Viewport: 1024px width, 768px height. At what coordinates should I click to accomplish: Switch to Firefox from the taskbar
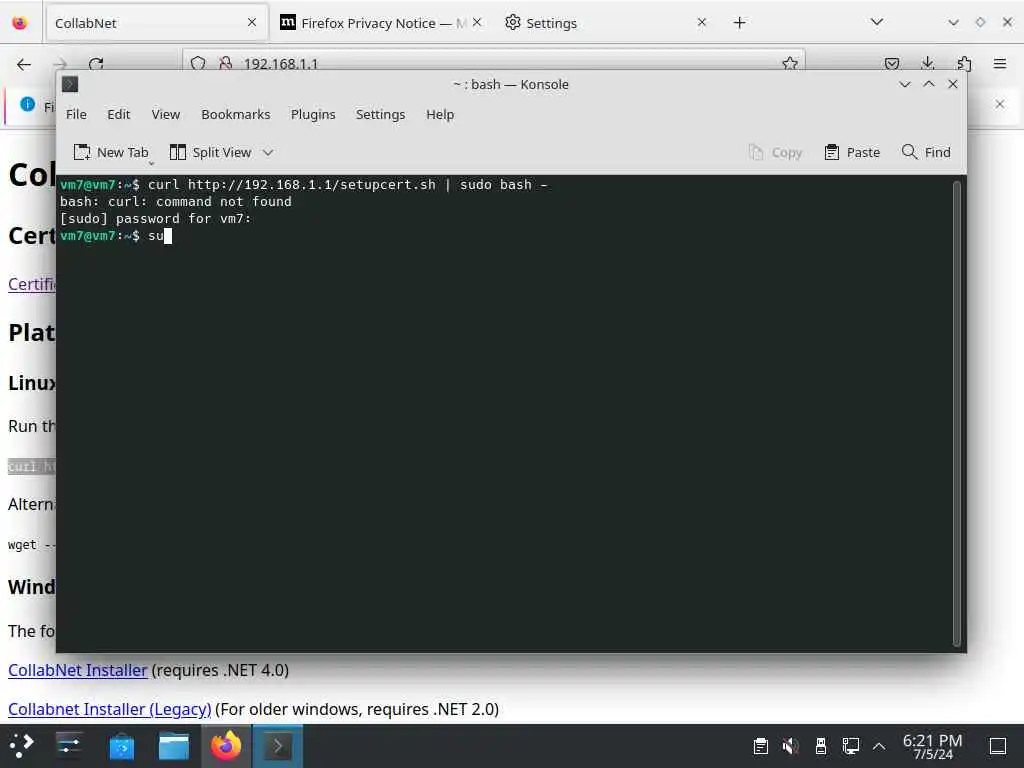pyautogui.click(x=225, y=746)
